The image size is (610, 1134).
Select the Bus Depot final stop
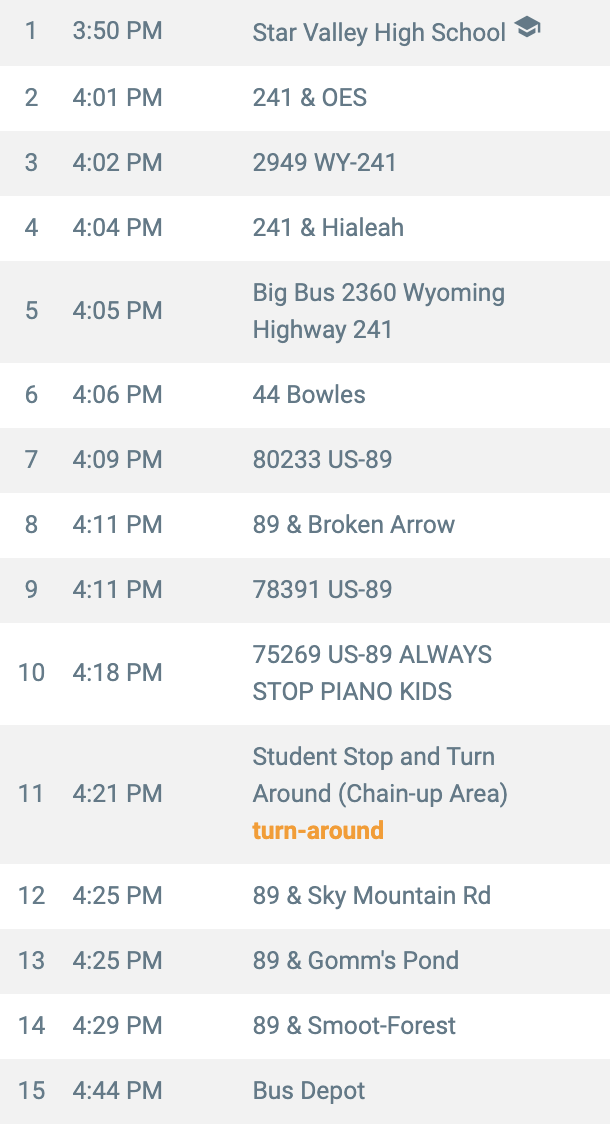click(x=309, y=1091)
